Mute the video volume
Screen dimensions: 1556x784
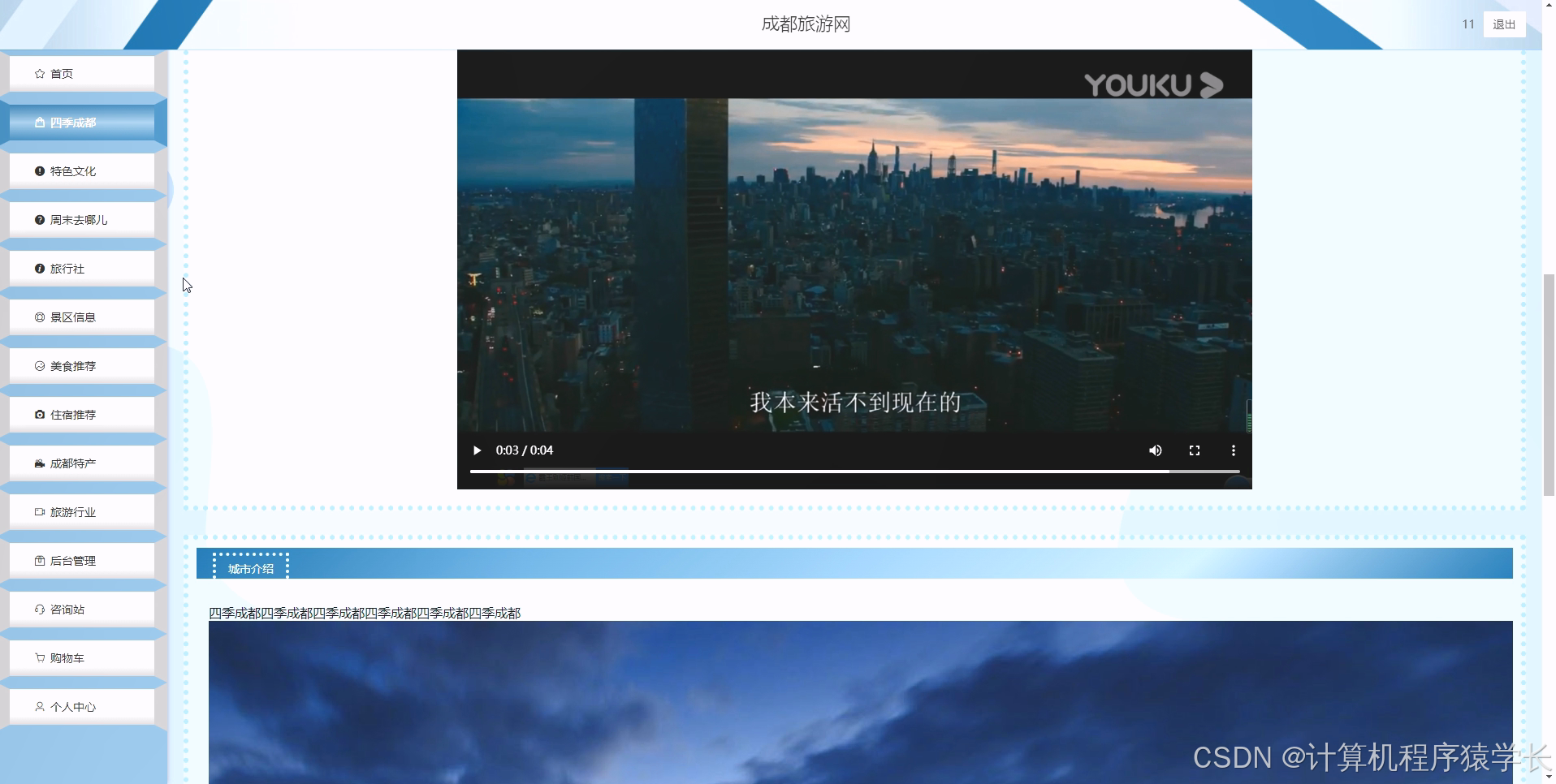coord(1155,450)
